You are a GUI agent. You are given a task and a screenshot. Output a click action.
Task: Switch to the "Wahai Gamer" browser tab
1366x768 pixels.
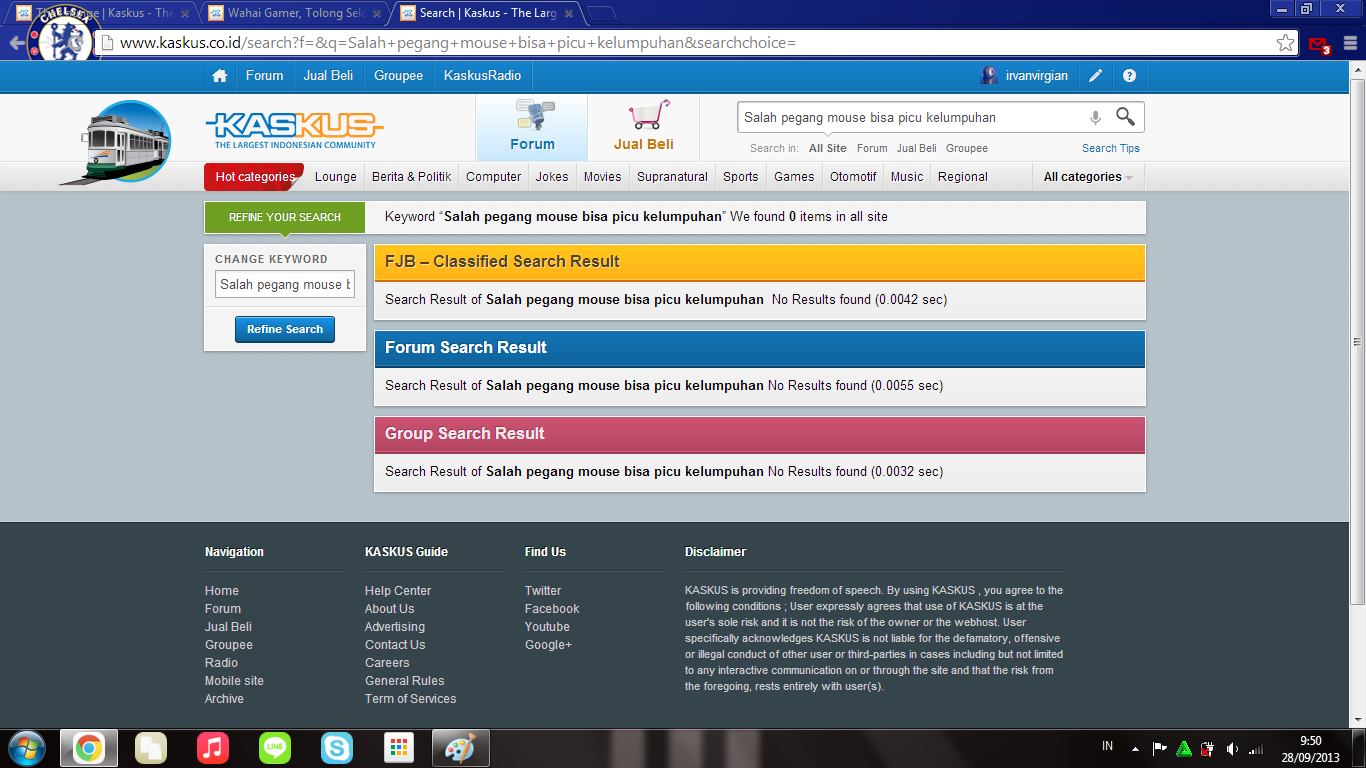click(290, 13)
